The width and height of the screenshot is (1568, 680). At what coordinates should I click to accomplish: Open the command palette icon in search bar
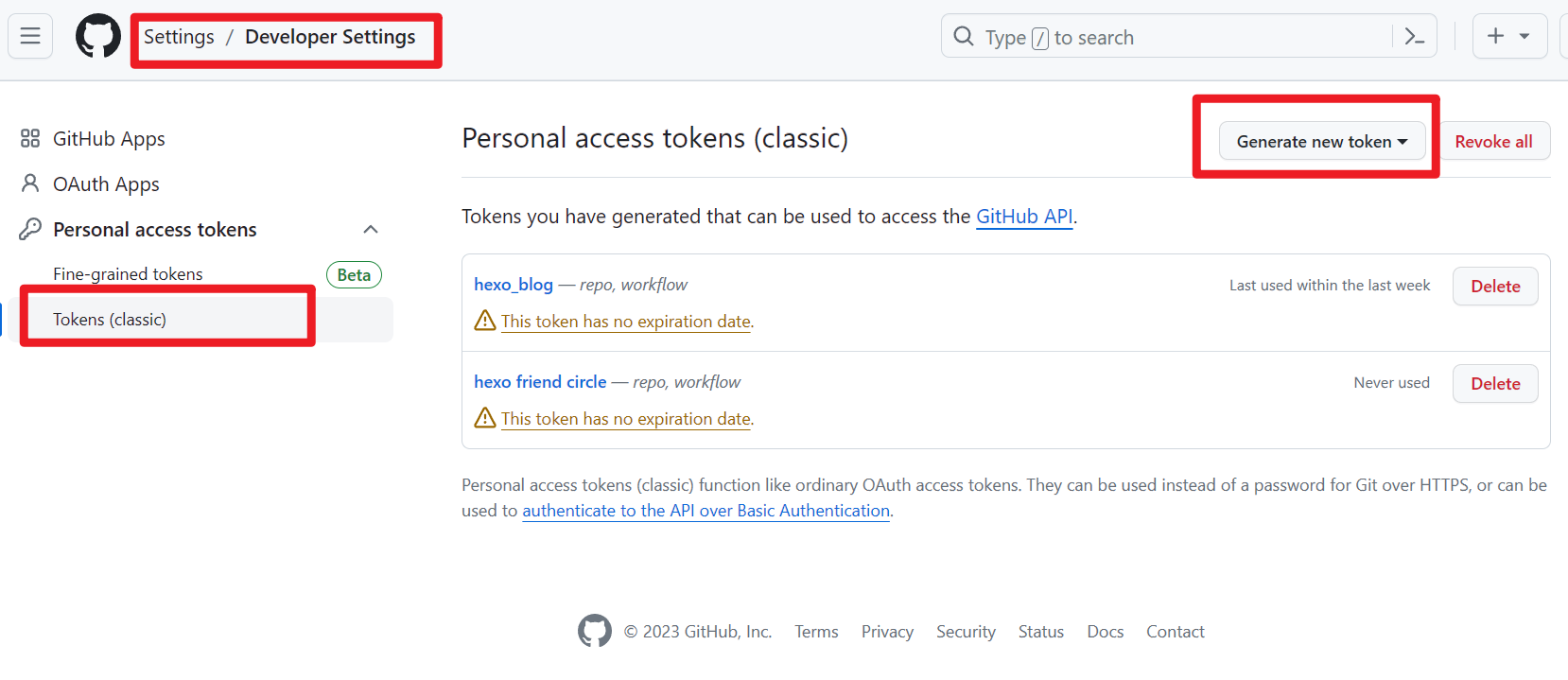pos(1415,37)
